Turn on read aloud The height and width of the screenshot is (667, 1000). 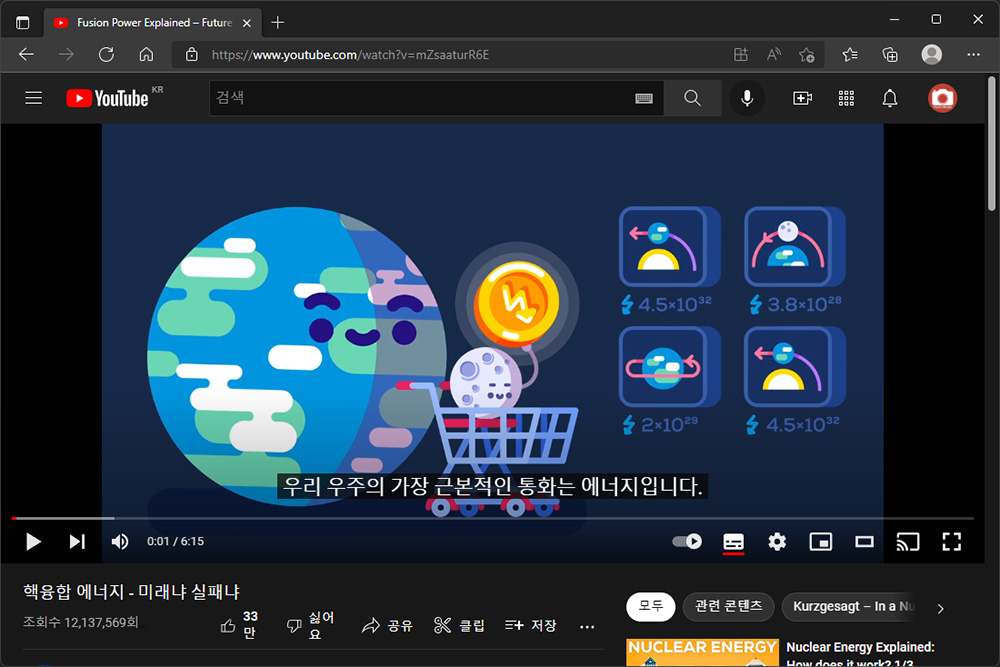point(774,55)
